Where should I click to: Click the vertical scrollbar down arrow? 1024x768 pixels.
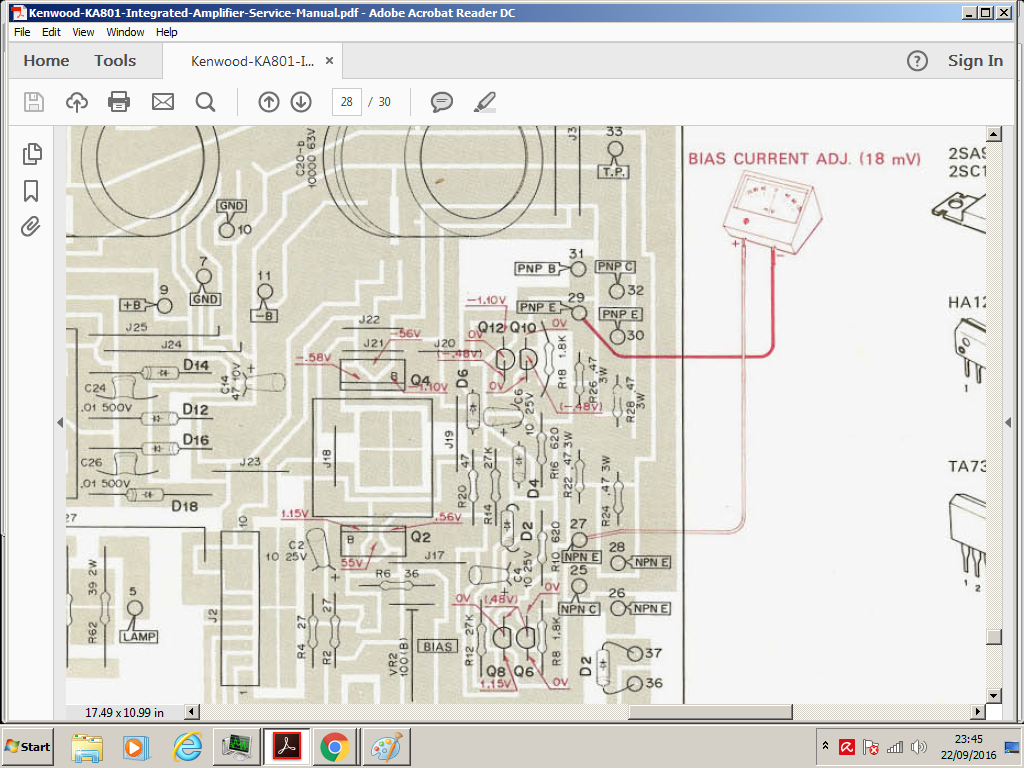pyautogui.click(x=994, y=696)
